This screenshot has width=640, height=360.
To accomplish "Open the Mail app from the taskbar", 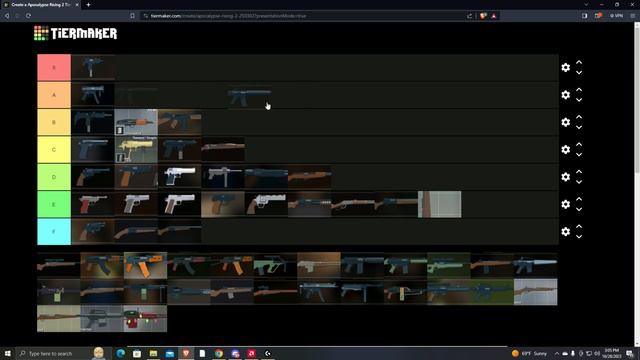I will tap(169, 353).
